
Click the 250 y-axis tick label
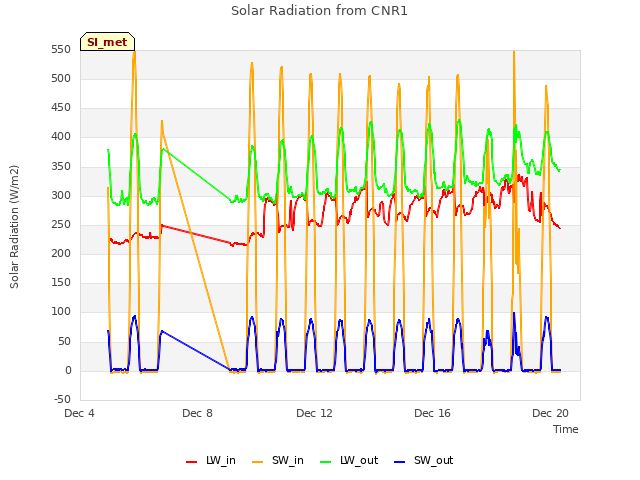click(61, 224)
